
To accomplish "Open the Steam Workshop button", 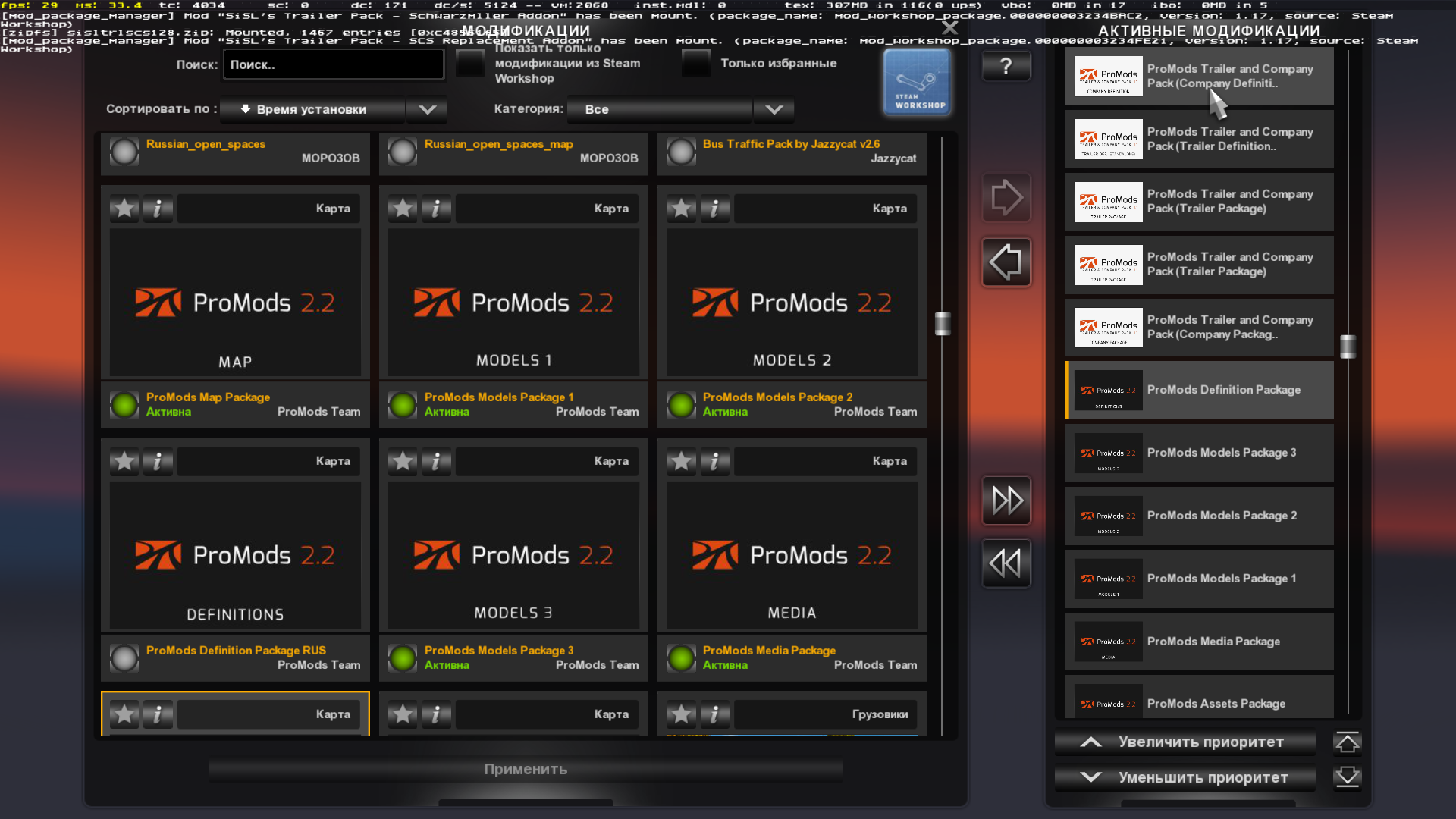I will click(917, 83).
